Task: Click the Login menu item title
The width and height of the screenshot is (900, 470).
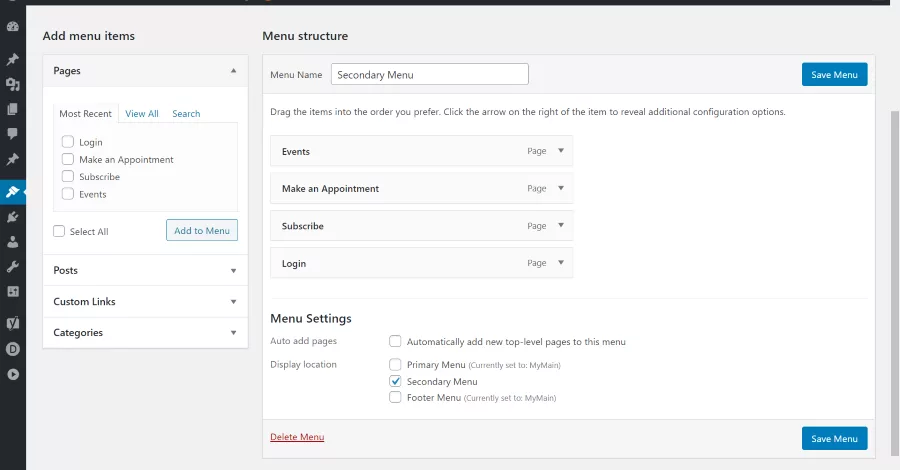Action: [x=294, y=263]
